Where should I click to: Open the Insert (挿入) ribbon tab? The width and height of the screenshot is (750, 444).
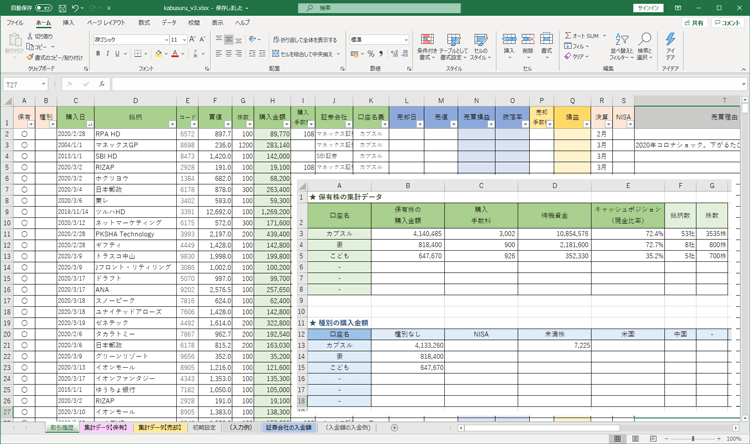click(68, 22)
